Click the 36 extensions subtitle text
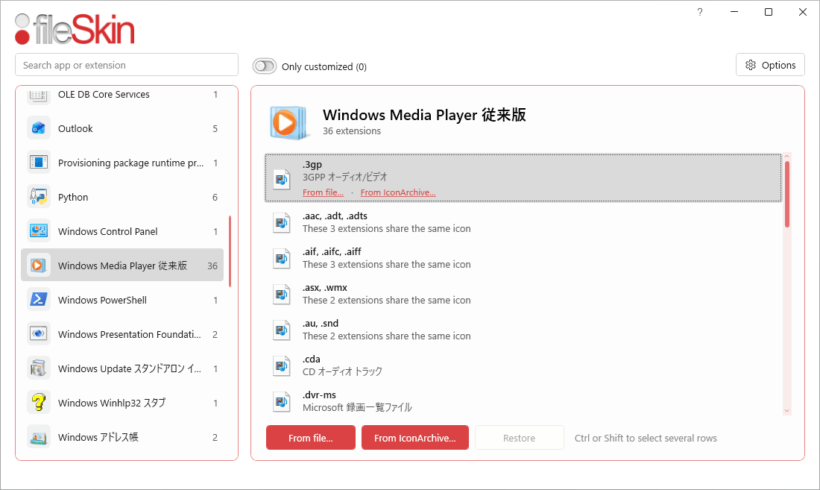Viewport: 820px width, 490px height. coord(351,131)
